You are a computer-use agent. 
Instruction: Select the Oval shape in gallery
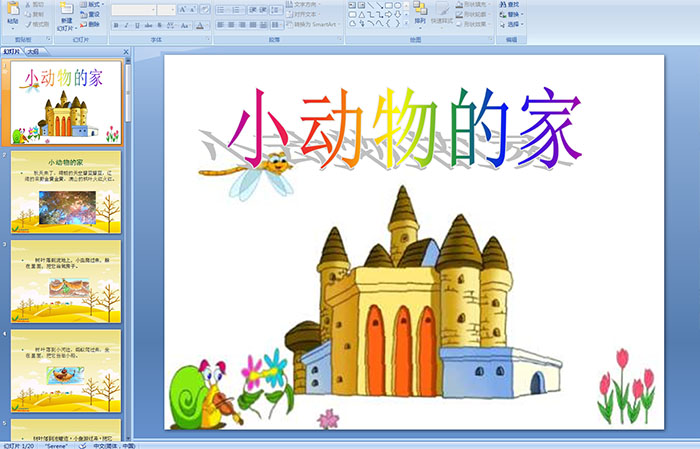click(x=398, y=5)
